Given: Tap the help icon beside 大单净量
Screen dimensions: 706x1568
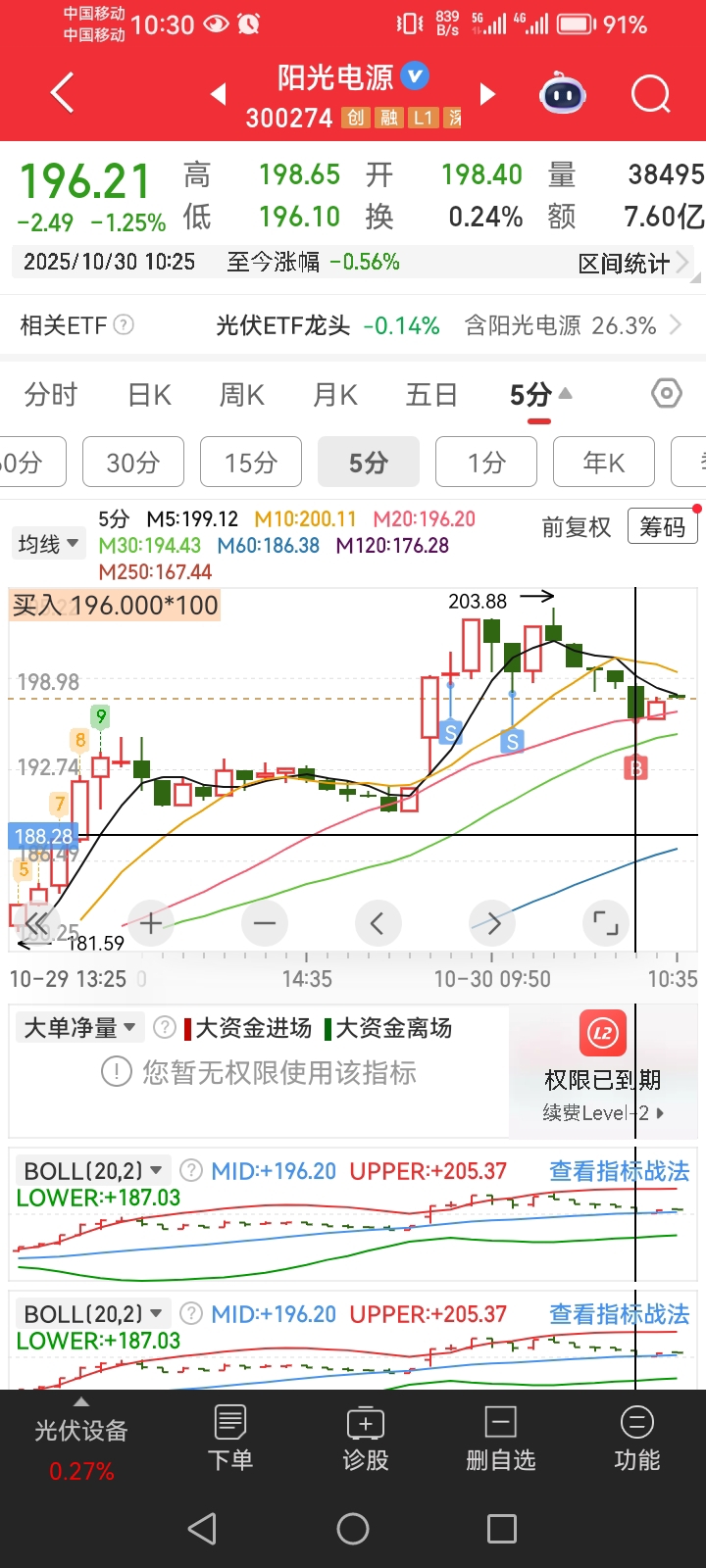Looking at the screenshot, I should [165, 1027].
